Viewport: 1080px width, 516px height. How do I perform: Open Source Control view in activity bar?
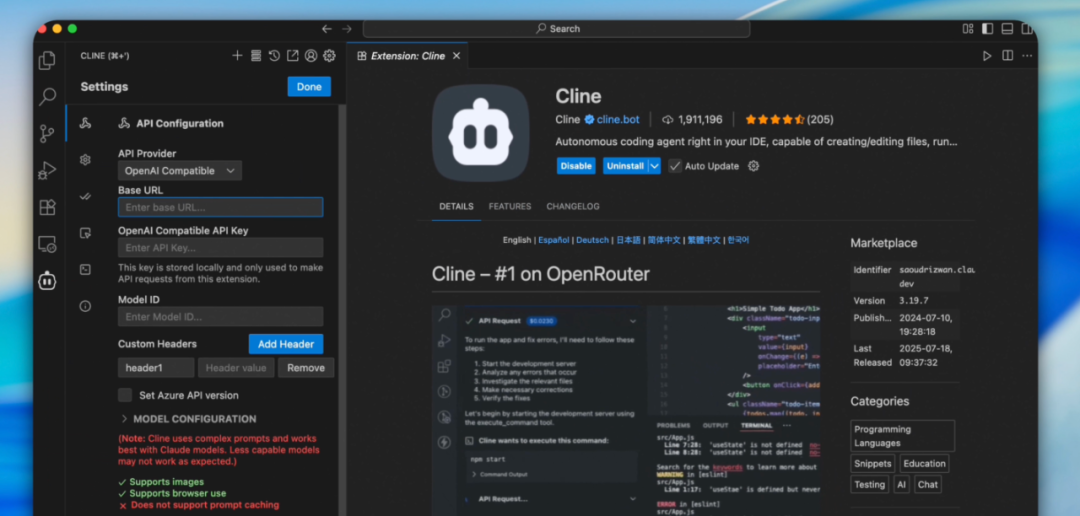click(x=47, y=134)
